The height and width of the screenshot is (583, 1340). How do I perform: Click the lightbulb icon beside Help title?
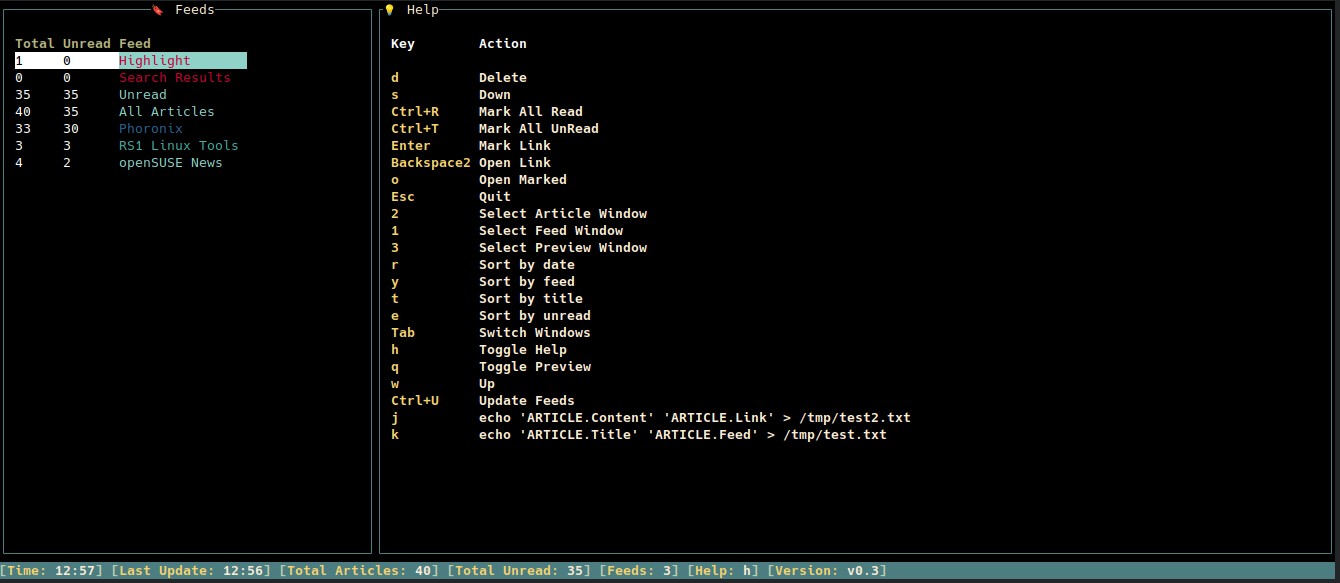coord(389,10)
